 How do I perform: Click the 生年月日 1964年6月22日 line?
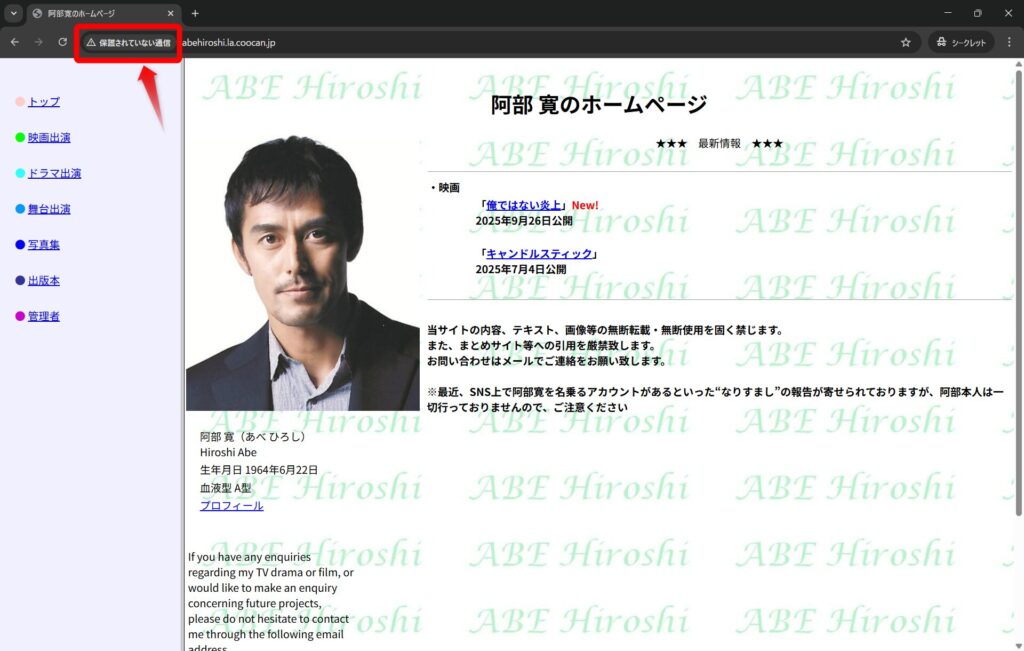pos(259,470)
